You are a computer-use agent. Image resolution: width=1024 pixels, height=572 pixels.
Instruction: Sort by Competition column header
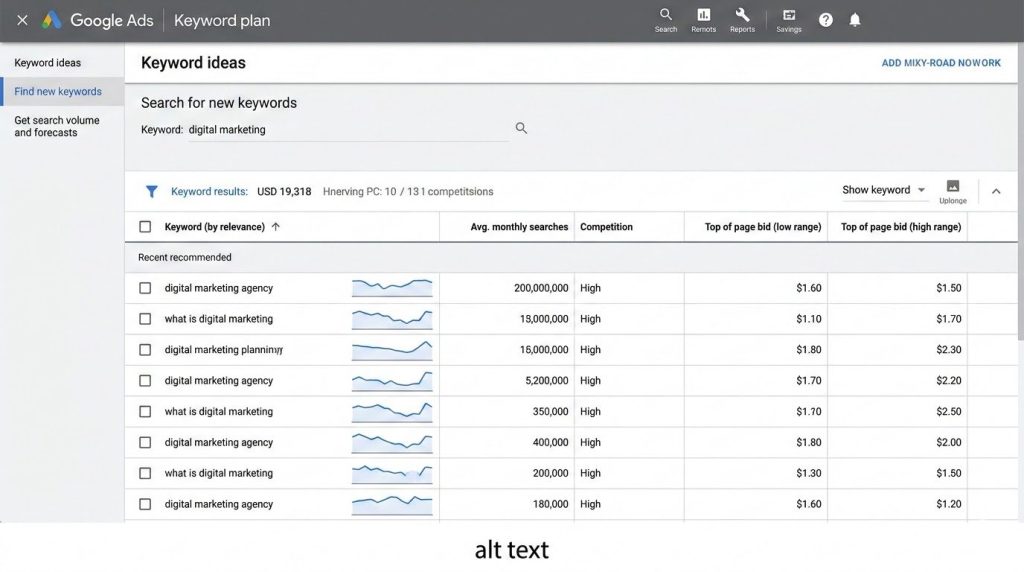[x=606, y=227]
